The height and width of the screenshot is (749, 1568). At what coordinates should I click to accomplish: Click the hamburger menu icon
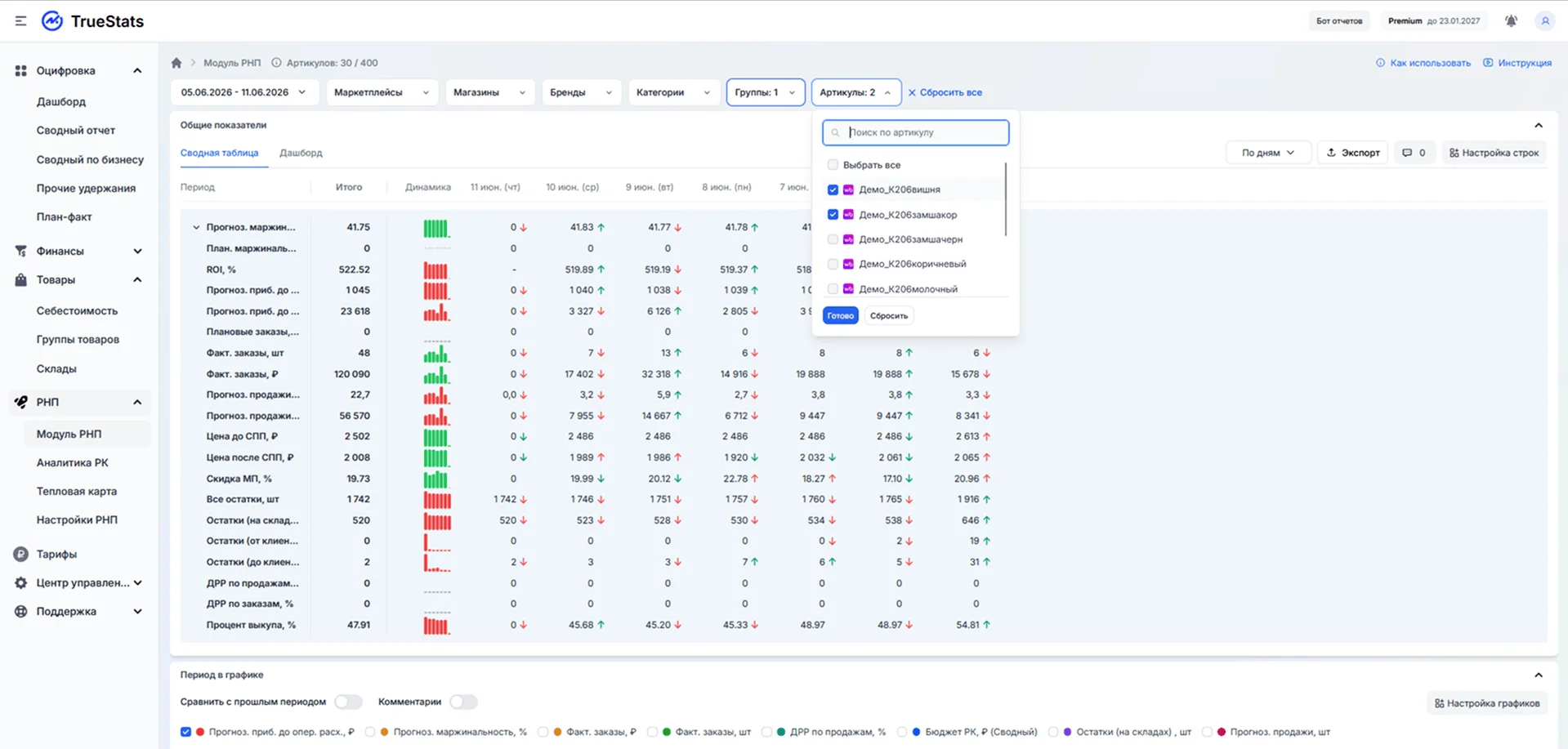click(x=20, y=21)
